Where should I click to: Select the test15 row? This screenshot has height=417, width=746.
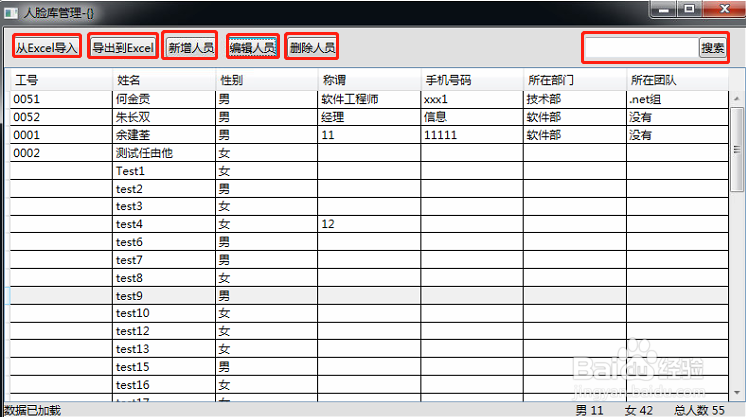click(x=369, y=367)
